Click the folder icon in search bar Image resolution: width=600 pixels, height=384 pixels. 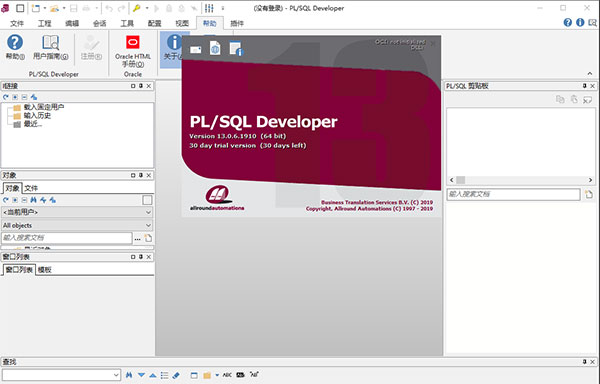click(x=207, y=375)
